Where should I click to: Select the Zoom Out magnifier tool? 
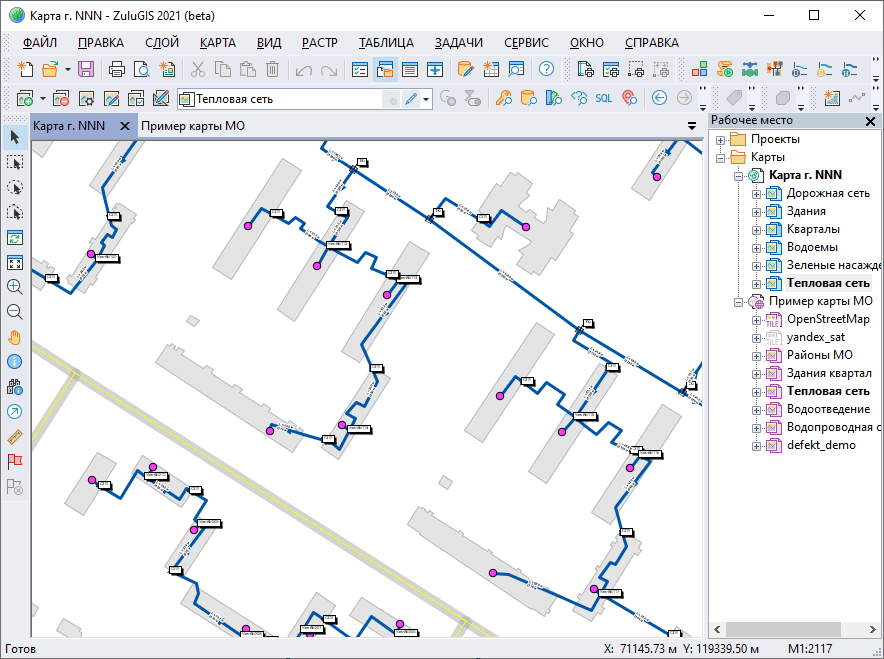pos(15,311)
